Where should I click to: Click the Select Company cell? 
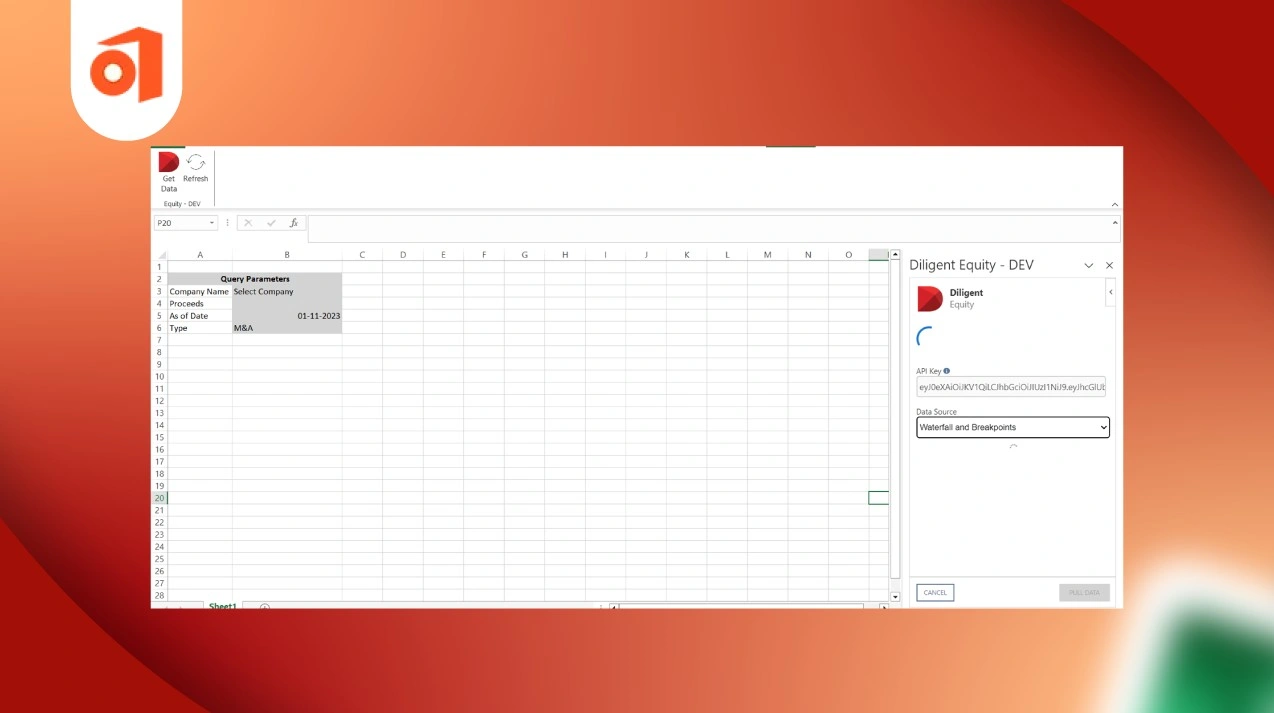click(287, 291)
